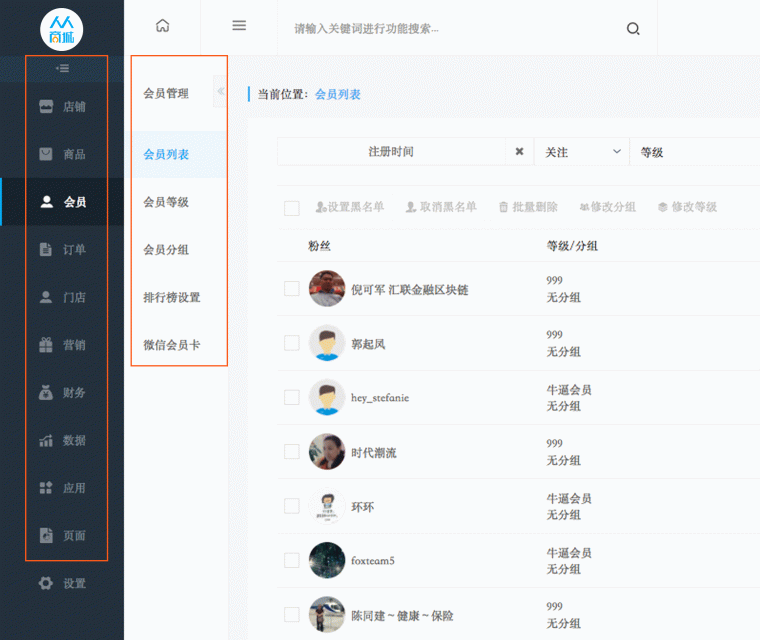Click the 粉丝 column header

319,246
